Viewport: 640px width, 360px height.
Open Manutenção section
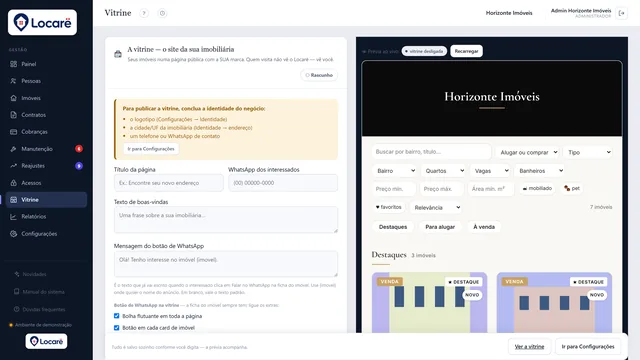point(46,149)
